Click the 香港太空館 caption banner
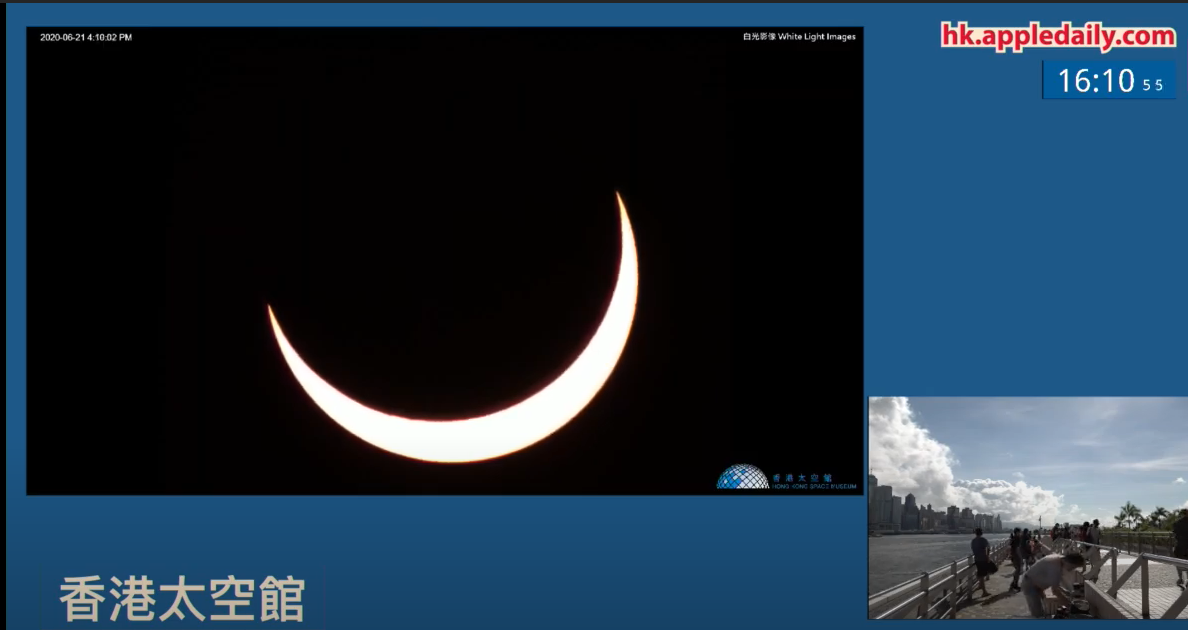Screen dimensions: 1188x630 click(180, 598)
